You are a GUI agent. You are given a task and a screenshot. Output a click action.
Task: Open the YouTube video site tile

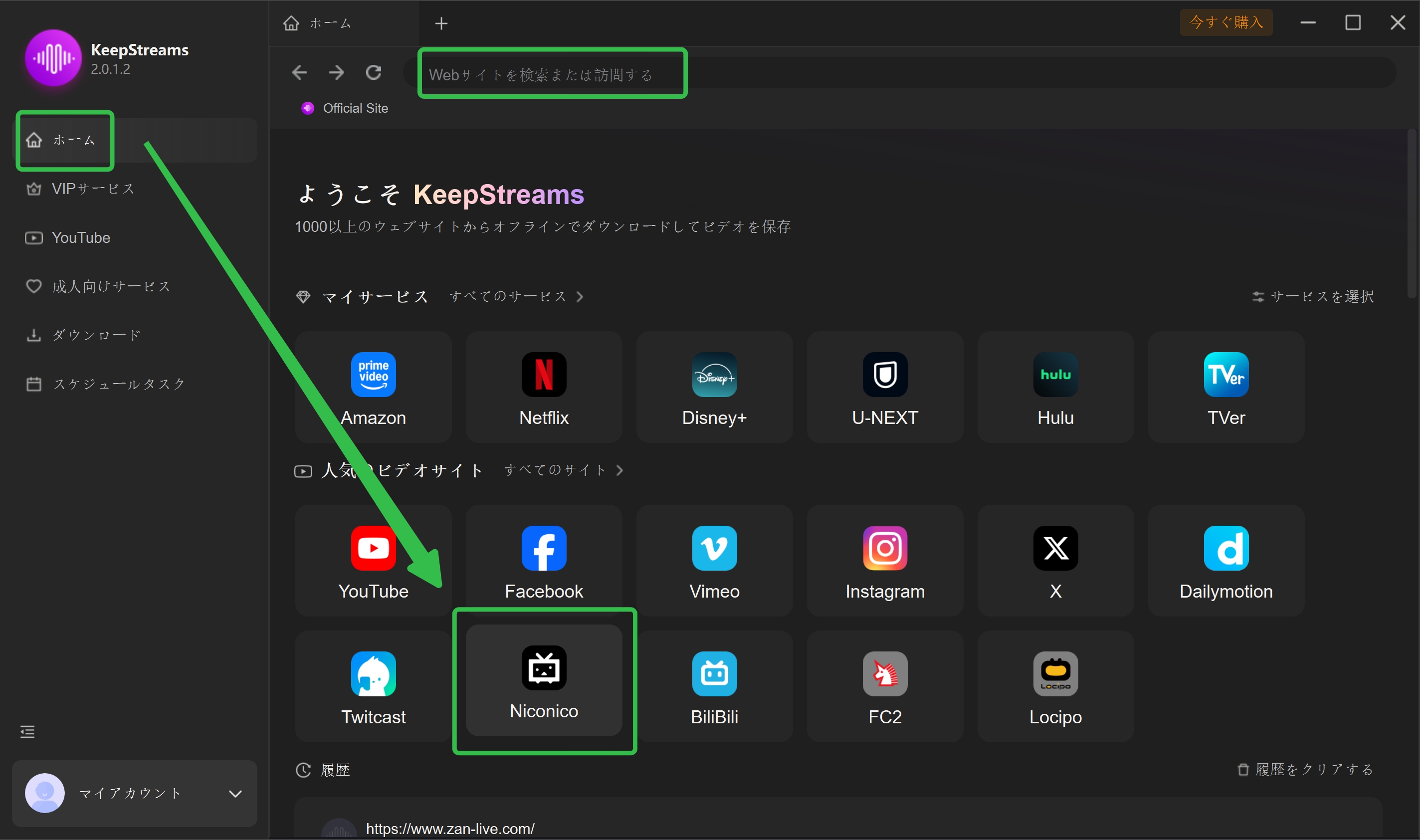[373, 561]
